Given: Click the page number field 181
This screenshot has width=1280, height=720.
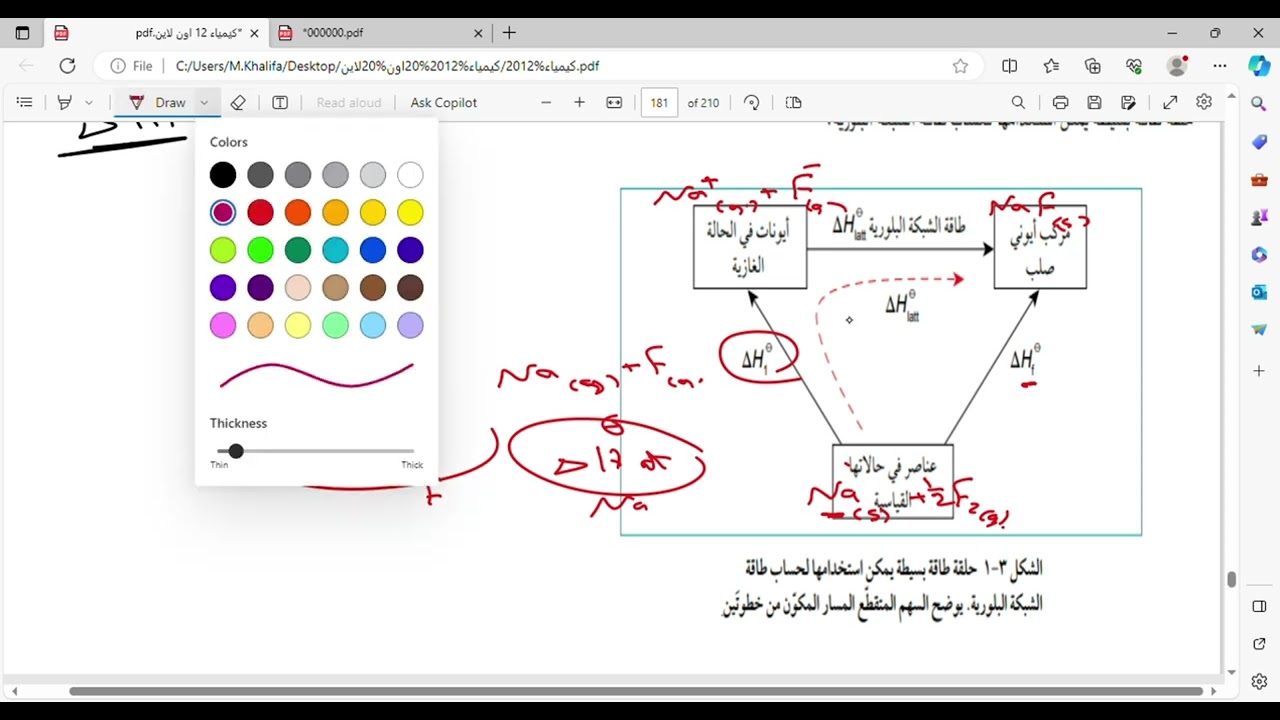Looking at the screenshot, I should click(x=659, y=102).
